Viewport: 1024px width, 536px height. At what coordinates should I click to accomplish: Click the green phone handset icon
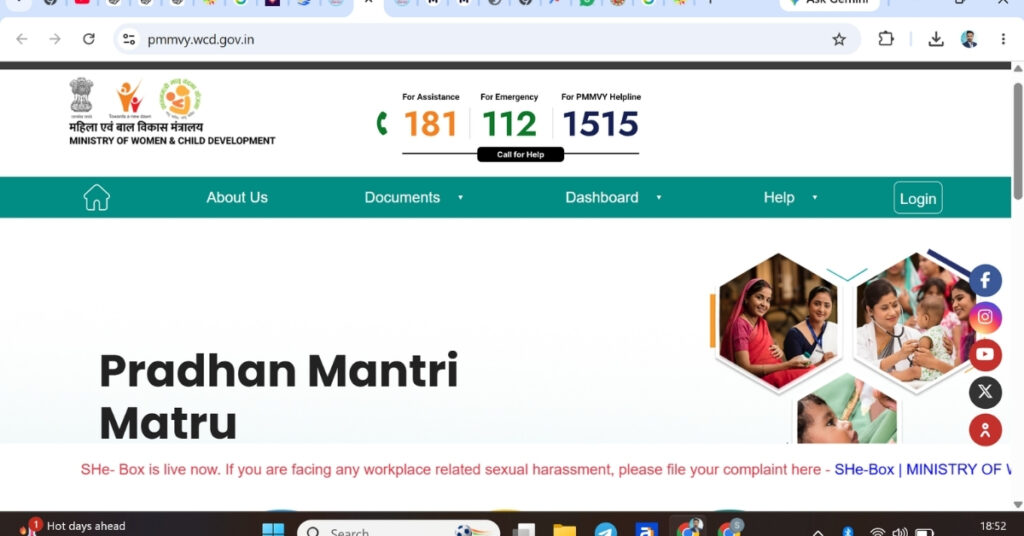point(383,123)
